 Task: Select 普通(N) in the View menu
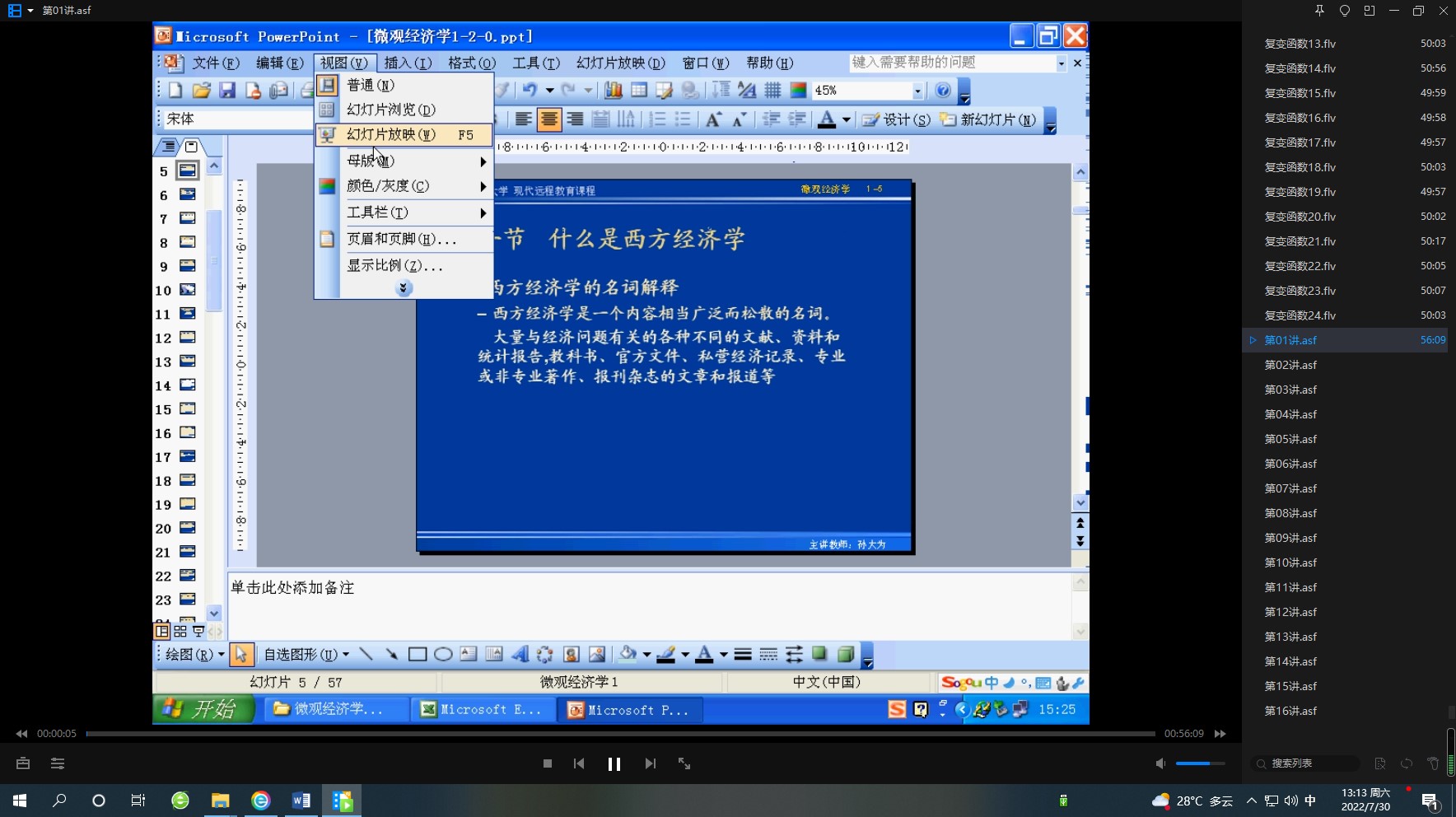click(404, 85)
